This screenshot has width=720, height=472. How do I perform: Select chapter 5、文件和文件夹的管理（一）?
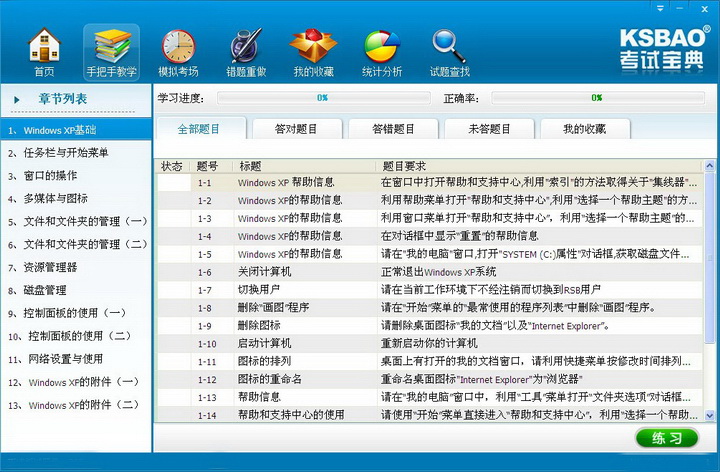coord(76,221)
